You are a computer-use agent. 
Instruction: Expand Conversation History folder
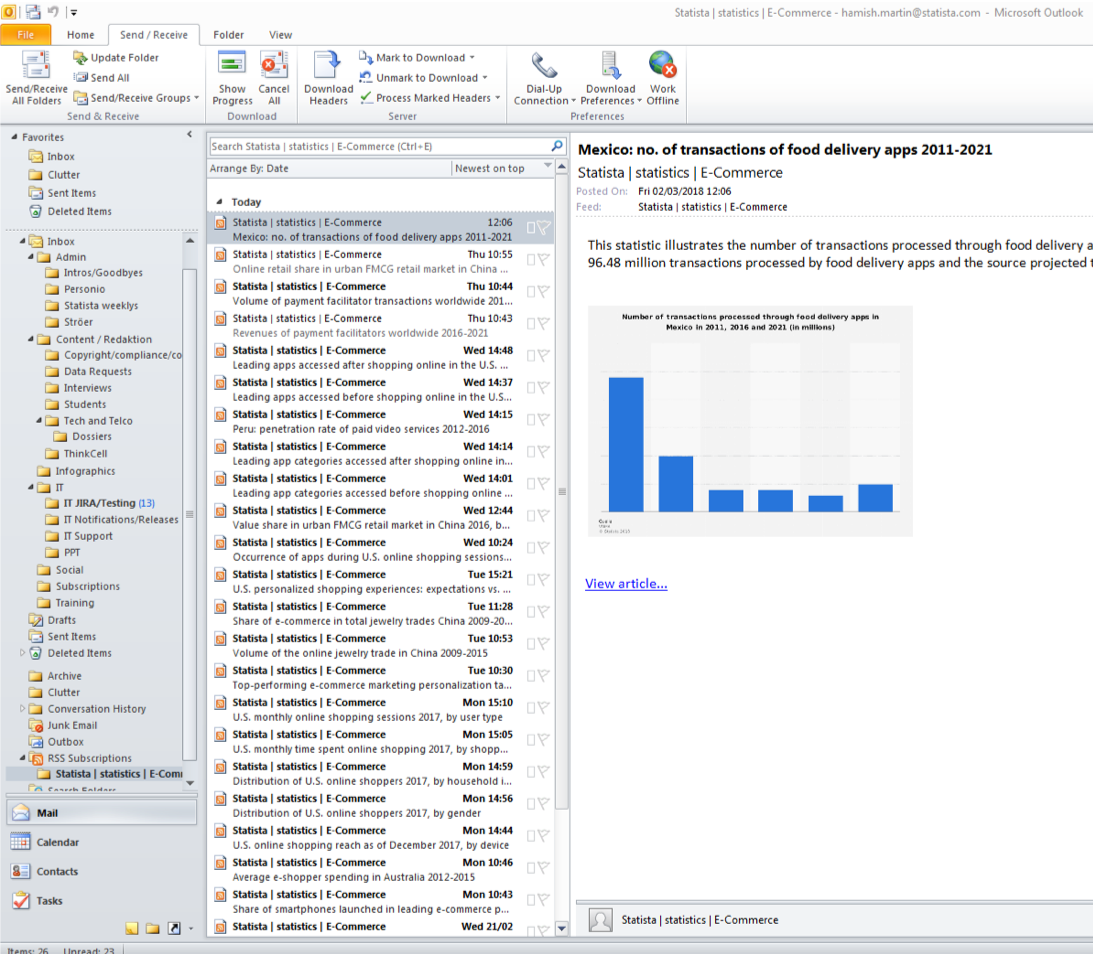point(22,709)
